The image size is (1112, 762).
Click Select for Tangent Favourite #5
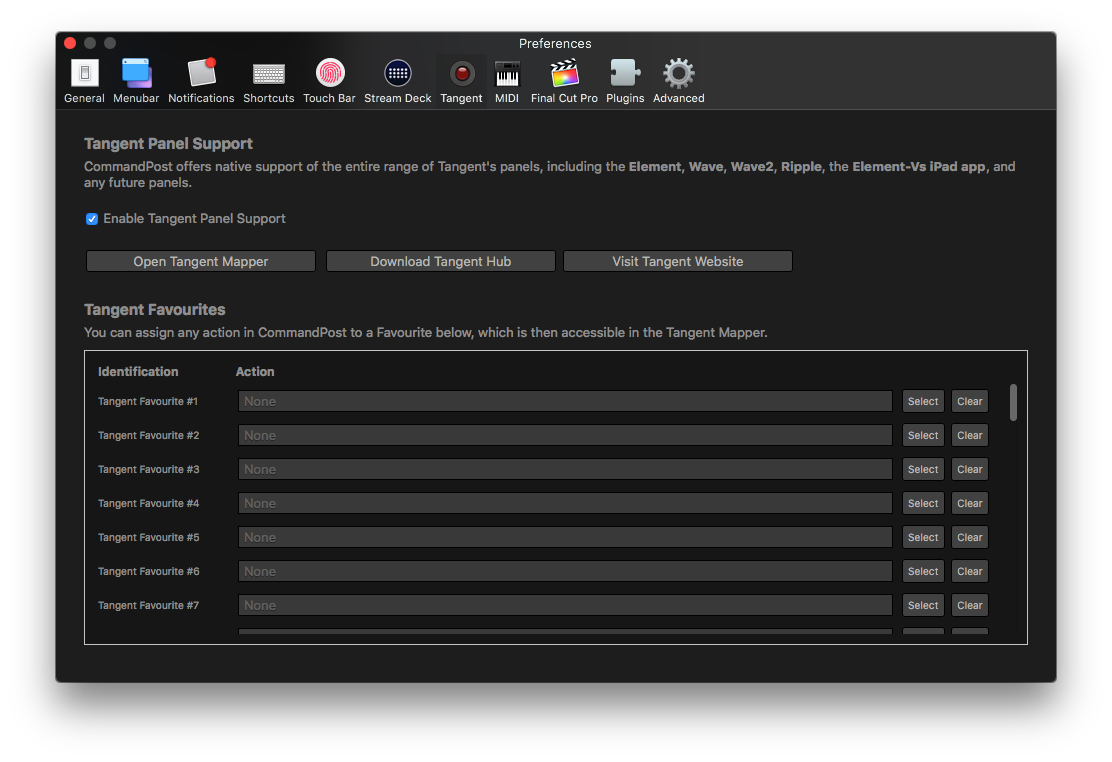tap(923, 538)
